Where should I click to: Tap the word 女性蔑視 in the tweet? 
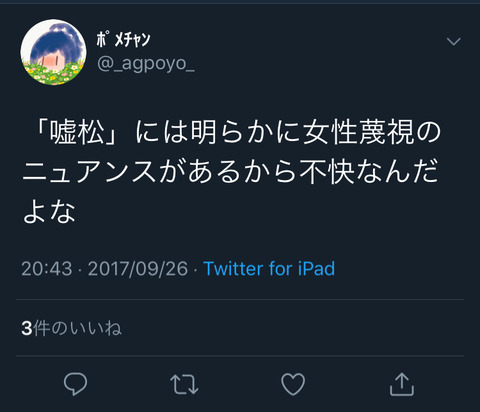click(x=358, y=133)
